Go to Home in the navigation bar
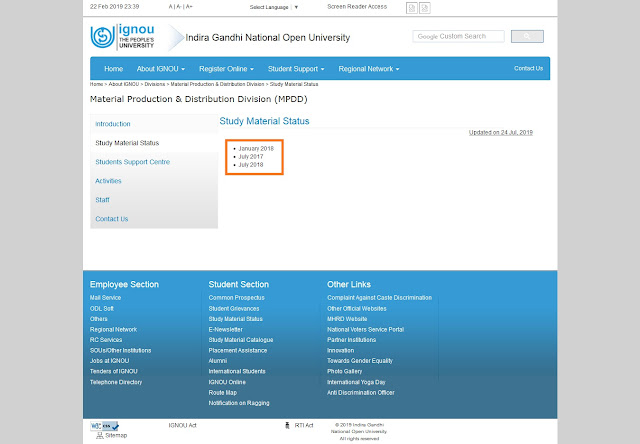This screenshot has width=640, height=444. (113, 69)
